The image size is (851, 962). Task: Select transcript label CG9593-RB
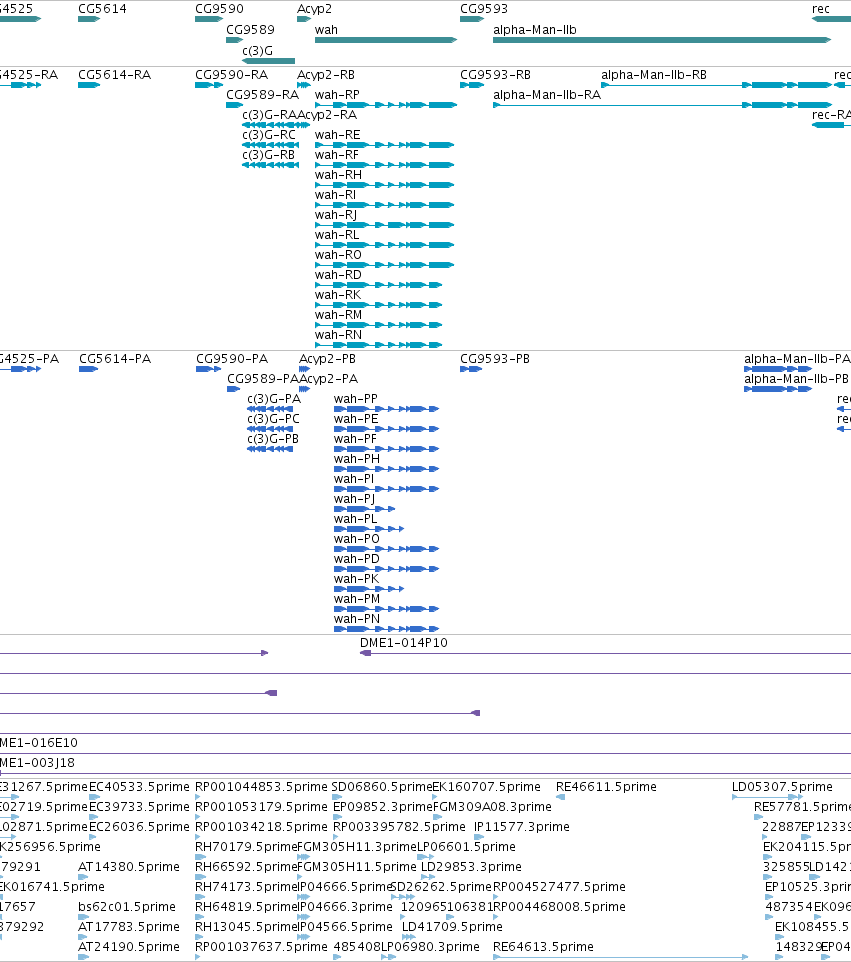tap(496, 75)
